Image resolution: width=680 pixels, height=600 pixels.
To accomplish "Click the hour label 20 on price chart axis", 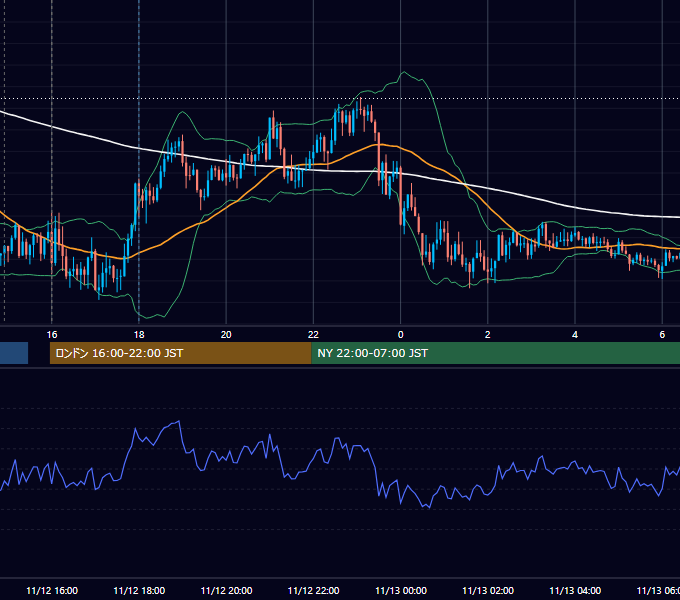I will tap(226, 335).
